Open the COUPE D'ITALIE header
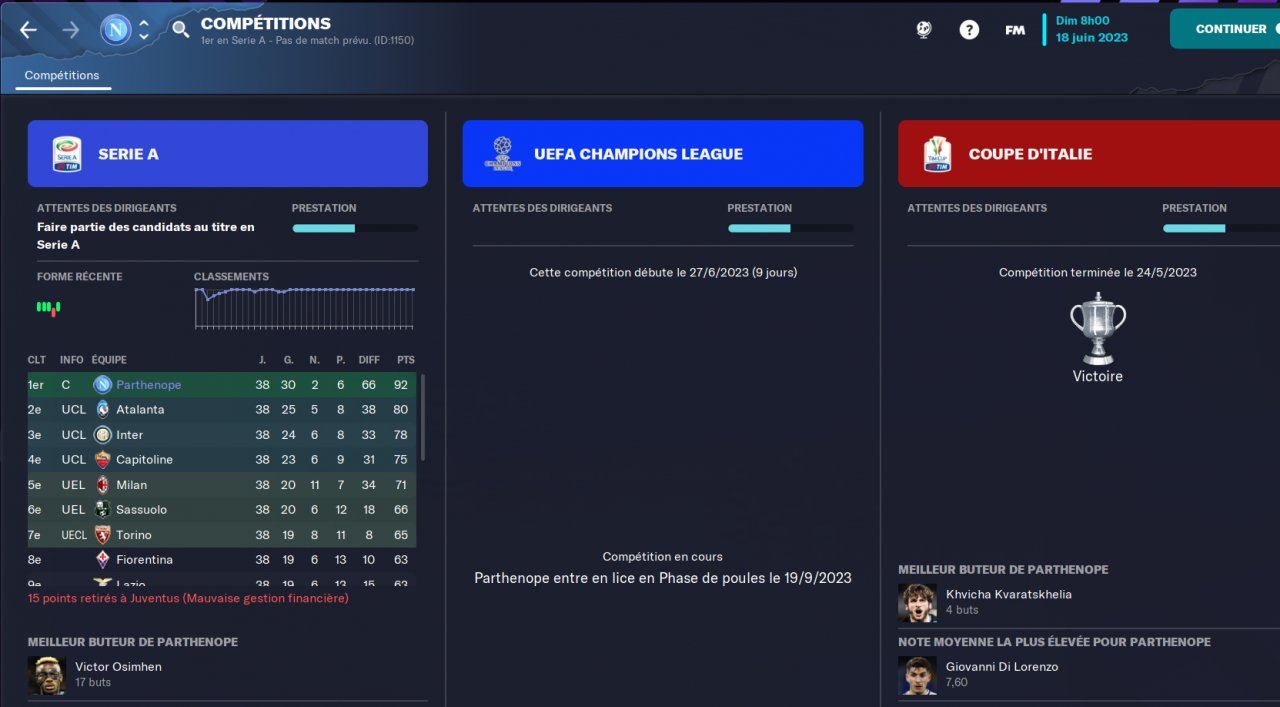This screenshot has width=1280, height=707. coord(1089,154)
